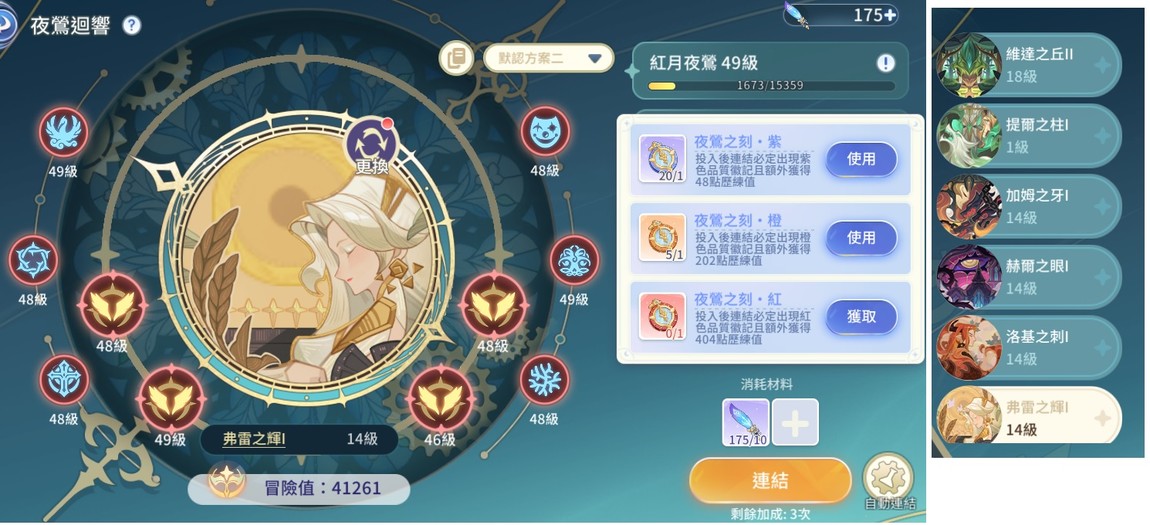Open the help question mark beside 夜鶯迴響
Viewport: 1150px width, 525px height.
(x=131, y=26)
